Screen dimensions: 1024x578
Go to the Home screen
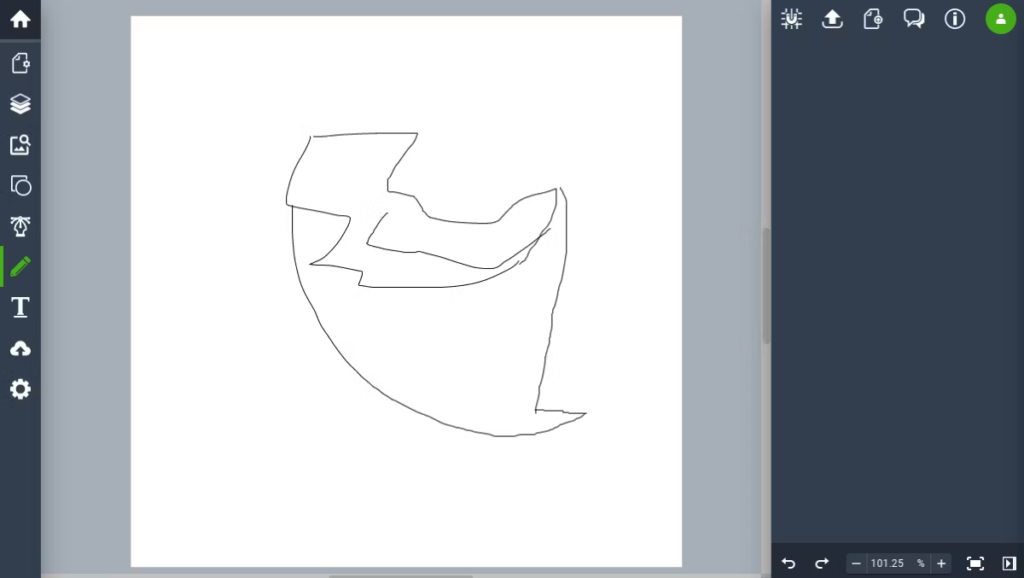(x=20, y=20)
